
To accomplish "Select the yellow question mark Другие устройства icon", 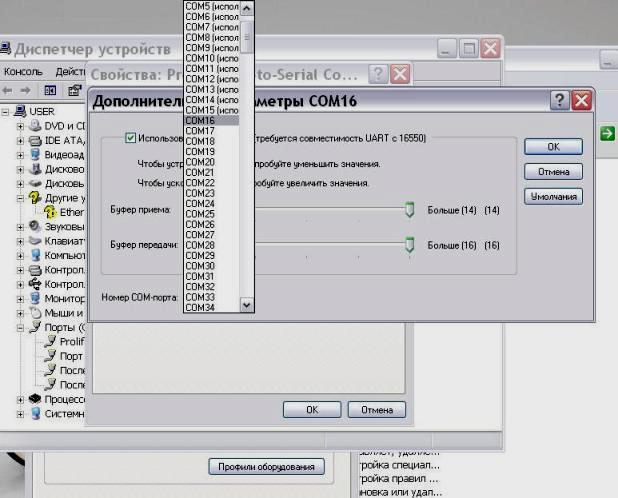I will tap(35, 198).
